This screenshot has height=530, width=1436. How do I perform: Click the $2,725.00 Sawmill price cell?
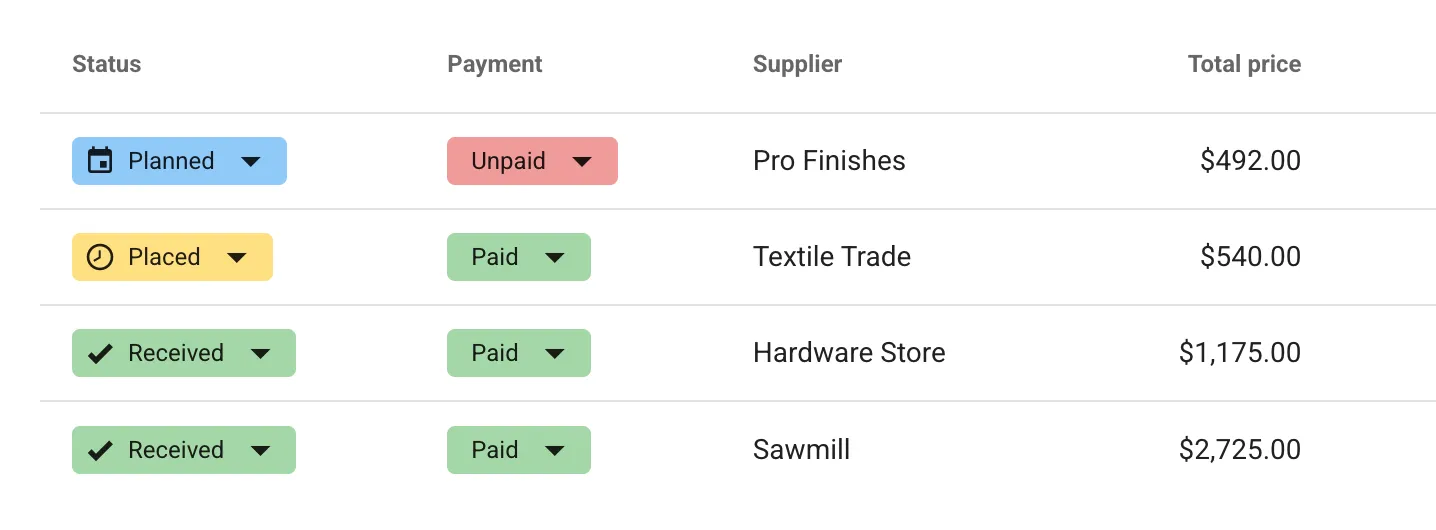(x=1240, y=450)
